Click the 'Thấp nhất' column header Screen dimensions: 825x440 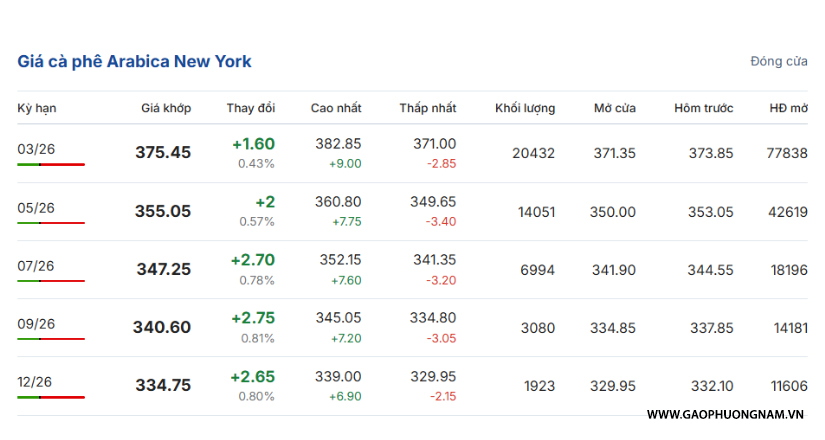click(427, 108)
